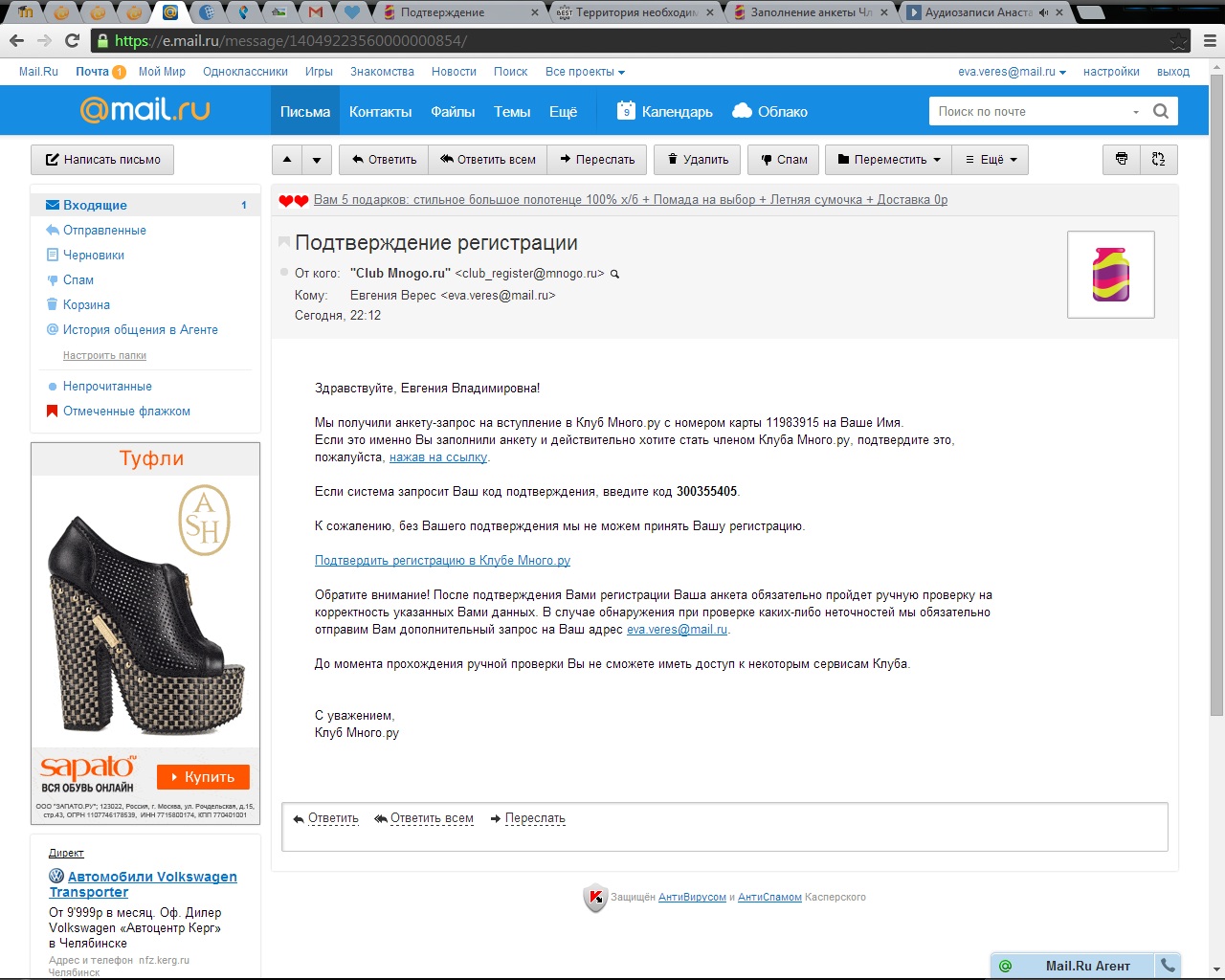The height and width of the screenshot is (980, 1225).
Task: Follow the 'Подтвердить регистрацию в Клубе Много.ру' link
Action: click(x=442, y=561)
